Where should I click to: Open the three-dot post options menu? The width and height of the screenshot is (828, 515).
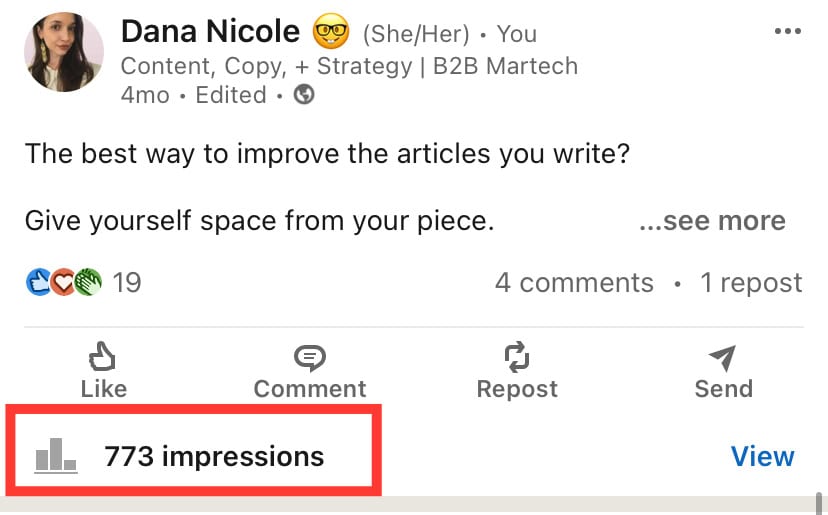point(788,31)
